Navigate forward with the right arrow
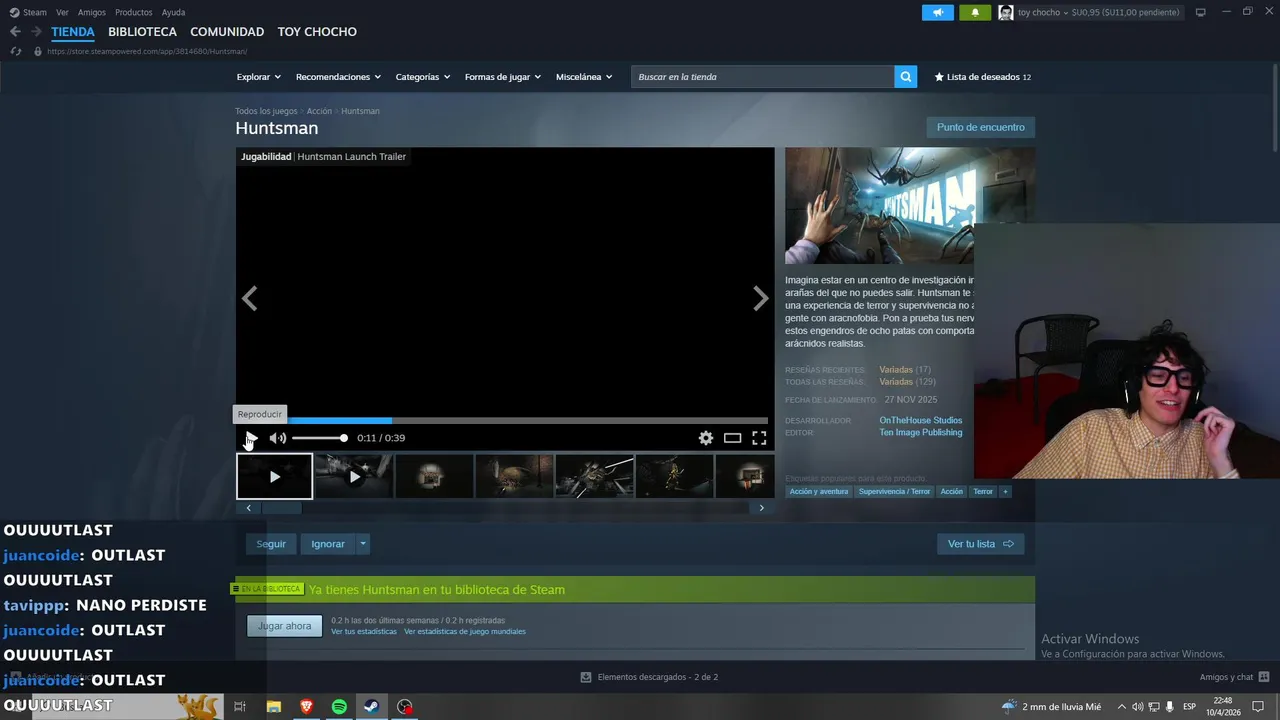This screenshot has width=1280, height=720. point(36,32)
